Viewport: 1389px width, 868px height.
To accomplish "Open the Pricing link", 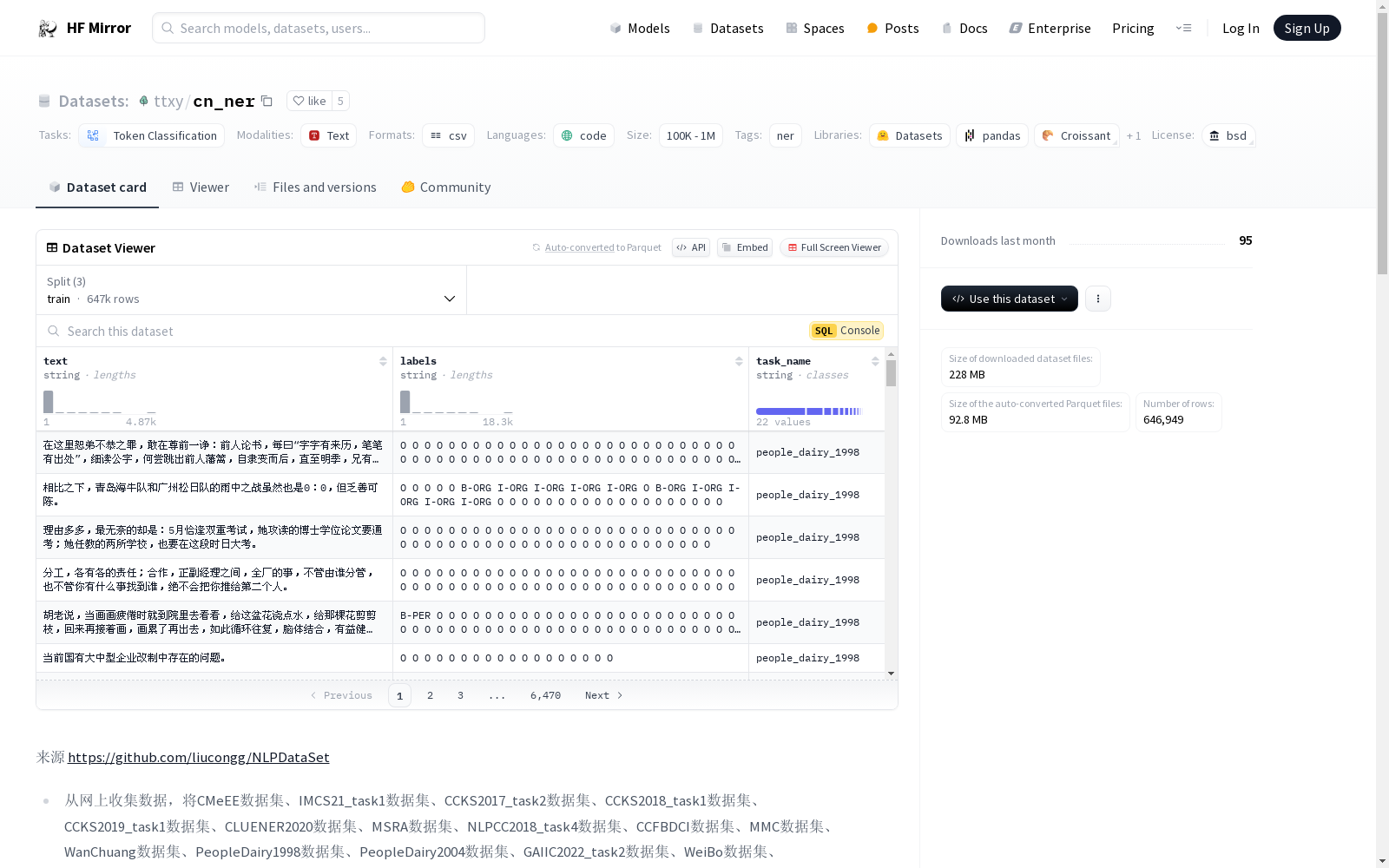I will (x=1133, y=28).
